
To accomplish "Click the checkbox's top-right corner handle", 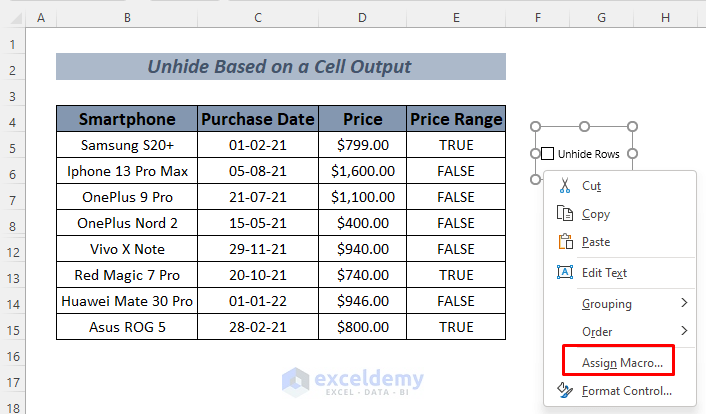I will [x=633, y=127].
